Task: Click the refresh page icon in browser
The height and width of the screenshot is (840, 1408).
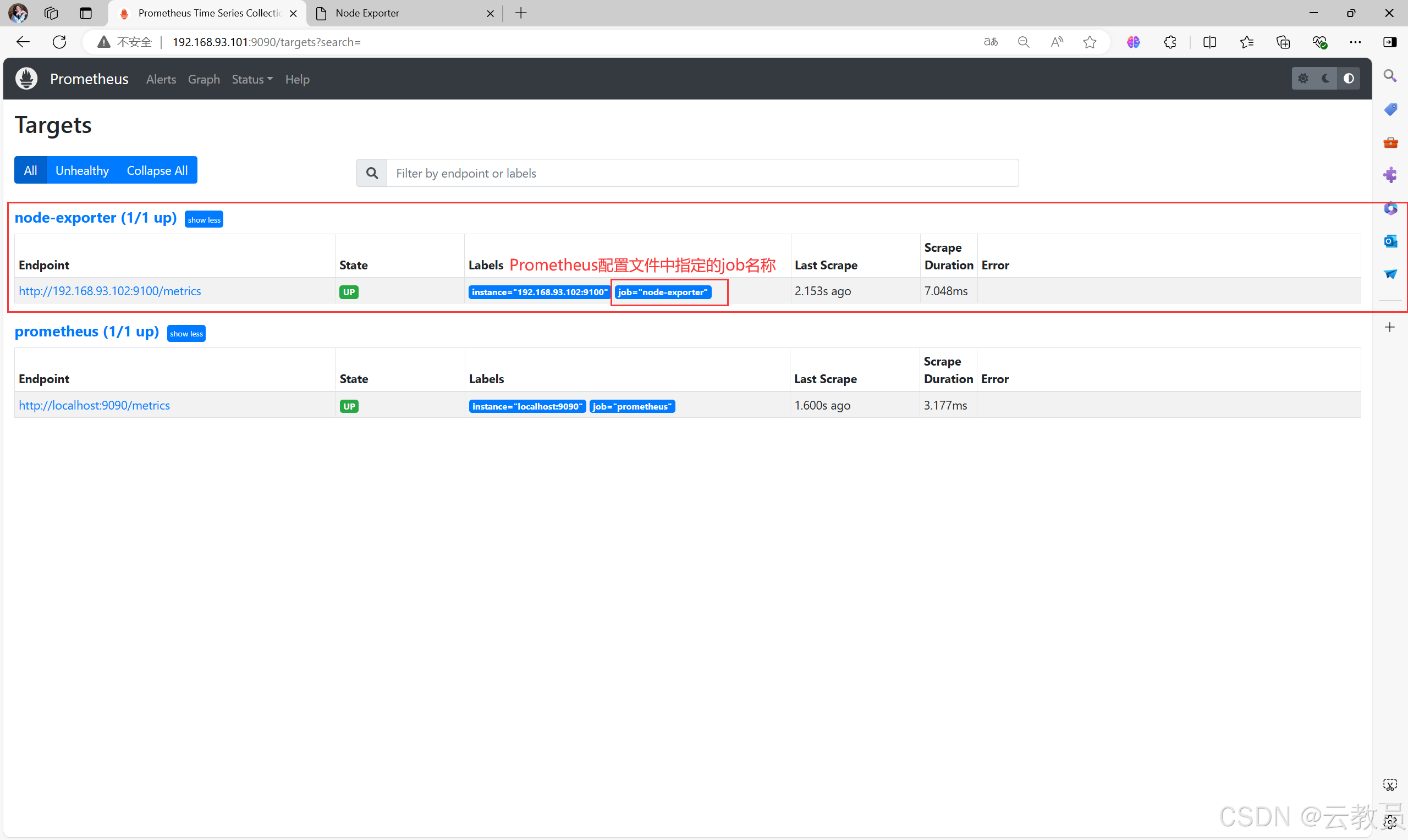Action: pos(59,41)
